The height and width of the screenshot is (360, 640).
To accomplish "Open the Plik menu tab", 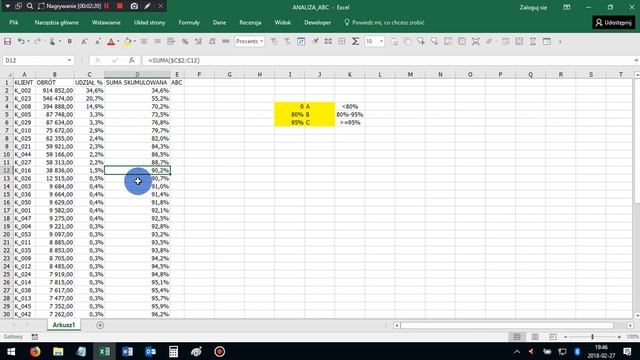I will [x=13, y=22].
